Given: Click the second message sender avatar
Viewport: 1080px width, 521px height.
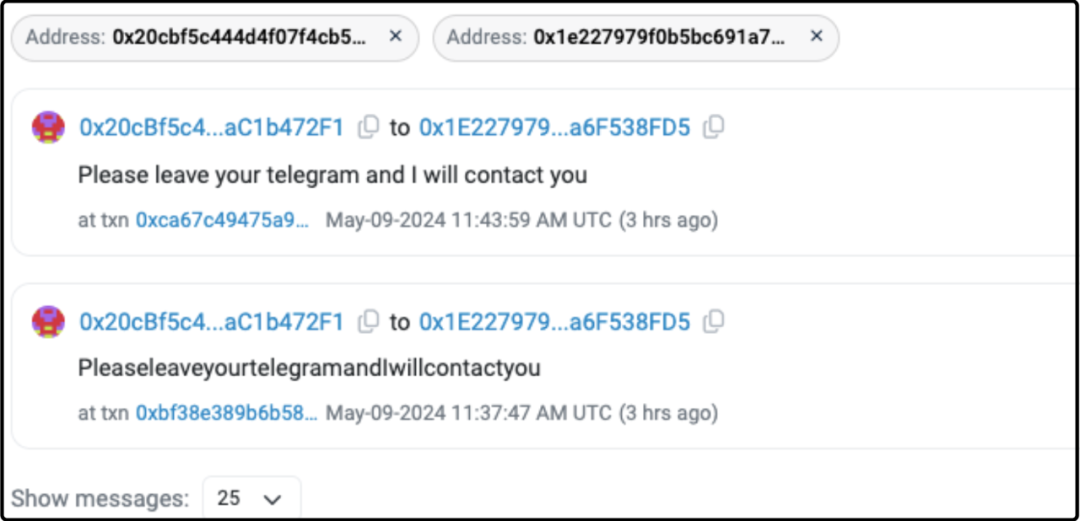Looking at the screenshot, I should [x=49, y=321].
